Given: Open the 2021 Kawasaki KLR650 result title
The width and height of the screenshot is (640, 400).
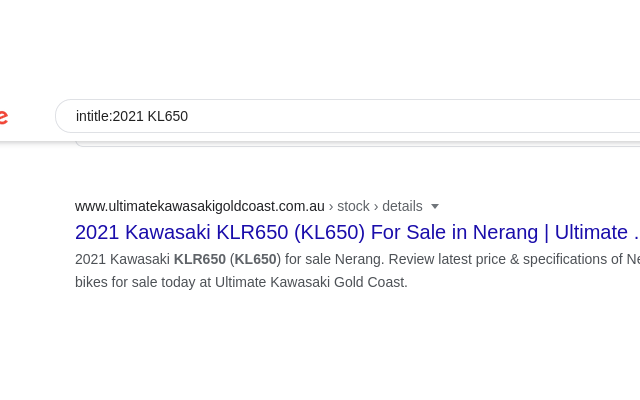Looking at the screenshot, I should 357,232.
